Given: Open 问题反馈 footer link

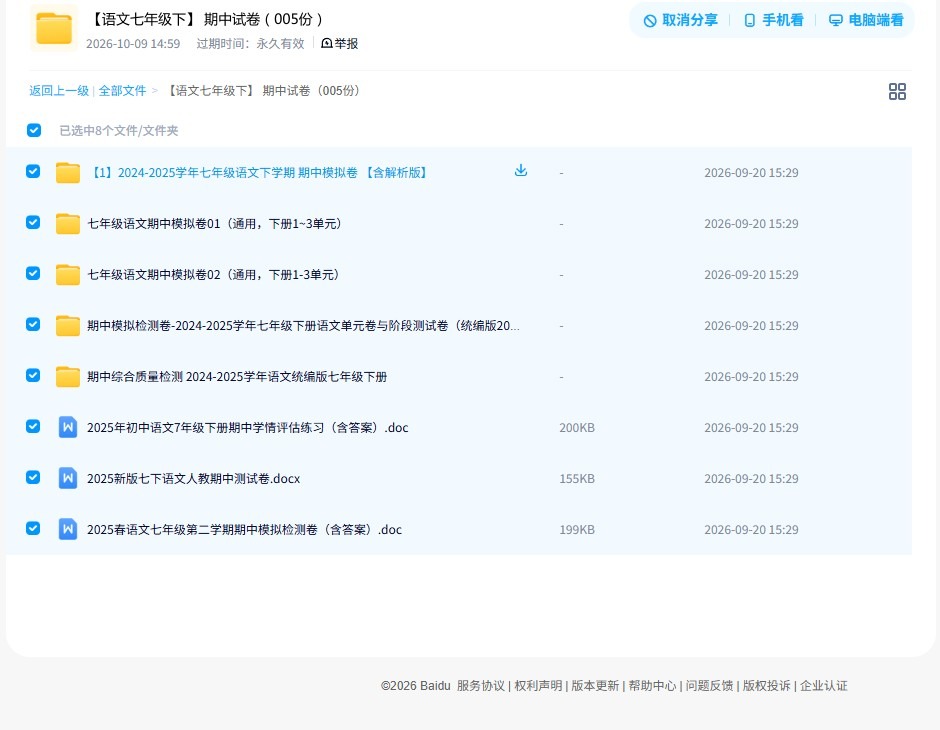Looking at the screenshot, I should point(709,686).
